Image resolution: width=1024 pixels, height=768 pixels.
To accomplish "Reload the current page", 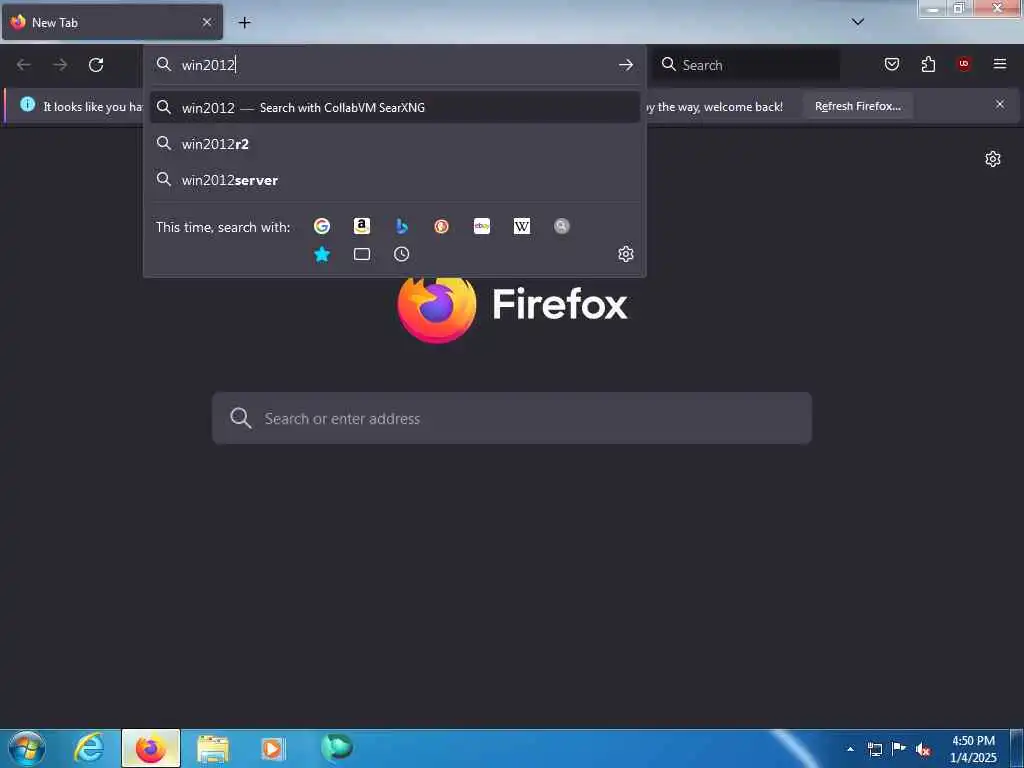I will (96, 65).
